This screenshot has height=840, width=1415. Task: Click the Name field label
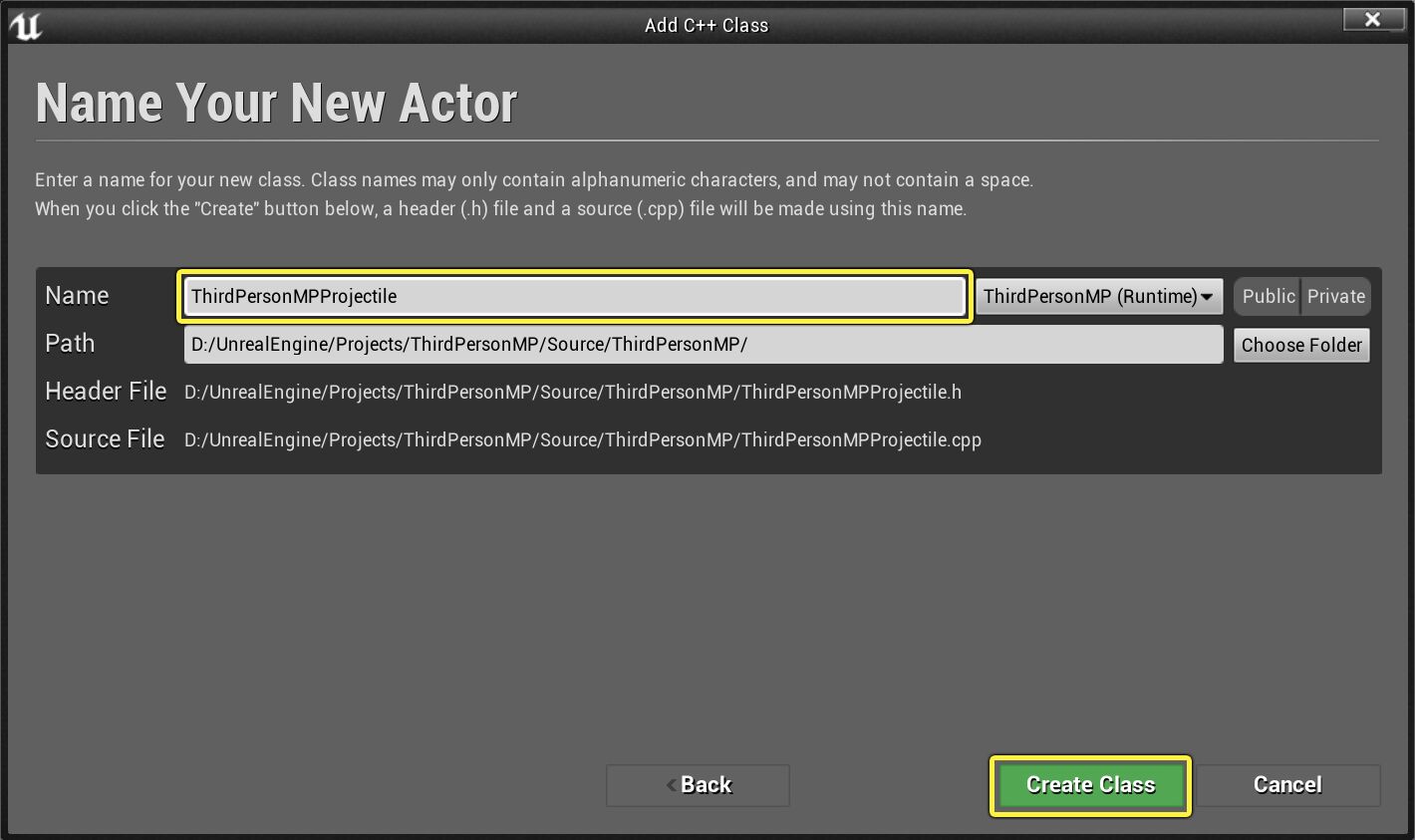(x=77, y=296)
